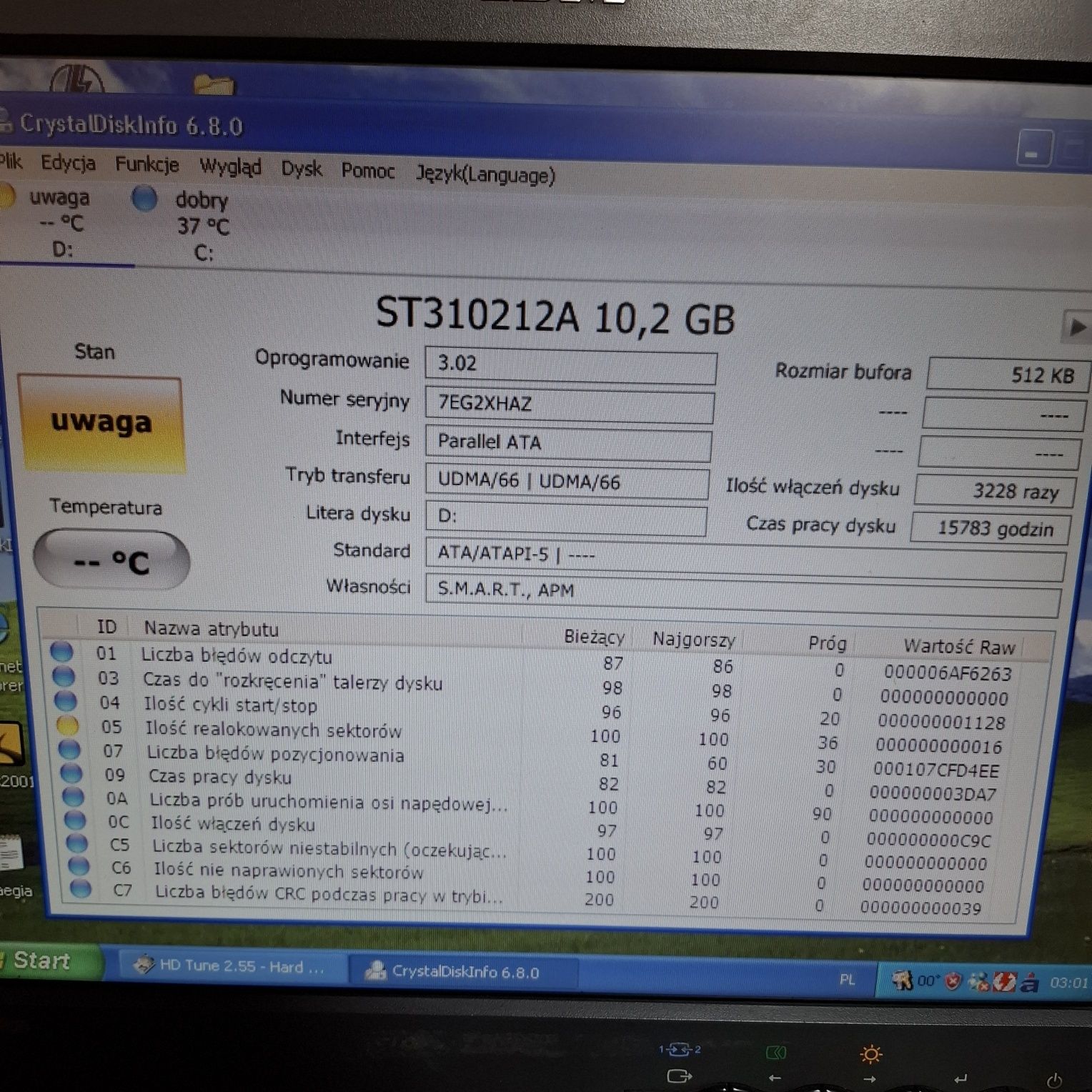Click the Standard field ATA/ATAPI-5
This screenshot has width=1092, height=1092.
click(x=745, y=557)
